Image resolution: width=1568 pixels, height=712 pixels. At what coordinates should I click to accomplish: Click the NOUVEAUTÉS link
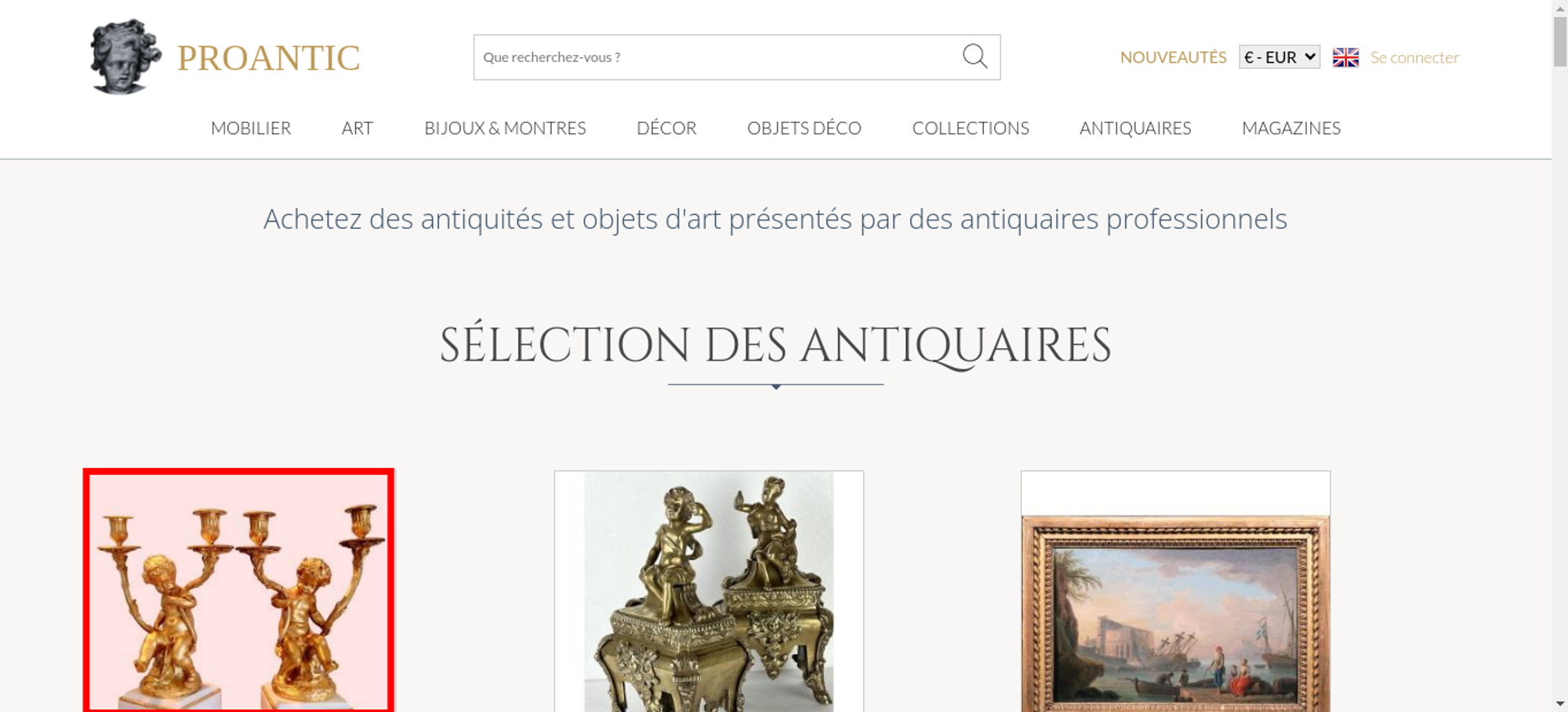[1173, 57]
